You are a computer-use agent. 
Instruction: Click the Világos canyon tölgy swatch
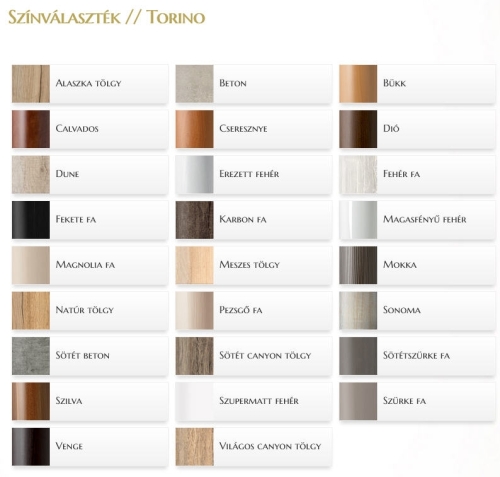(x=195, y=447)
